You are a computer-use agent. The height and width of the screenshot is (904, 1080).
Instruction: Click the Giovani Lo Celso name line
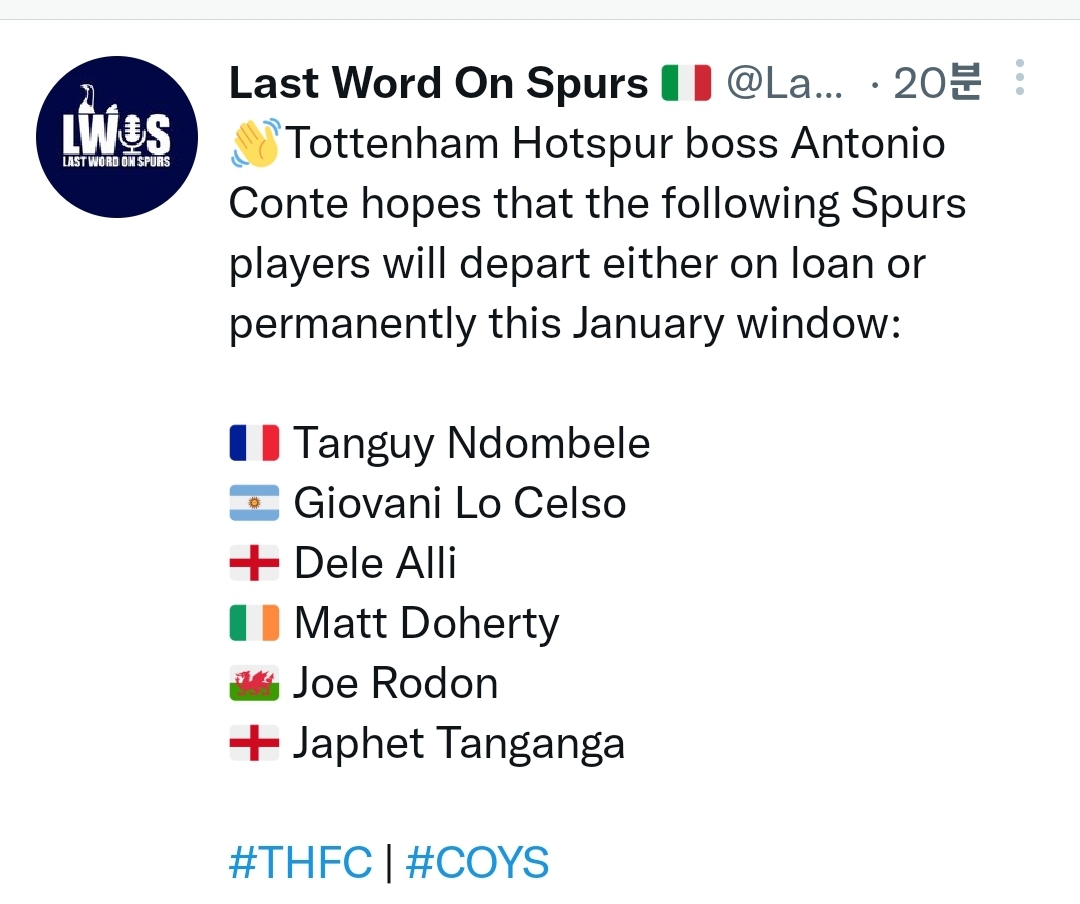(459, 503)
